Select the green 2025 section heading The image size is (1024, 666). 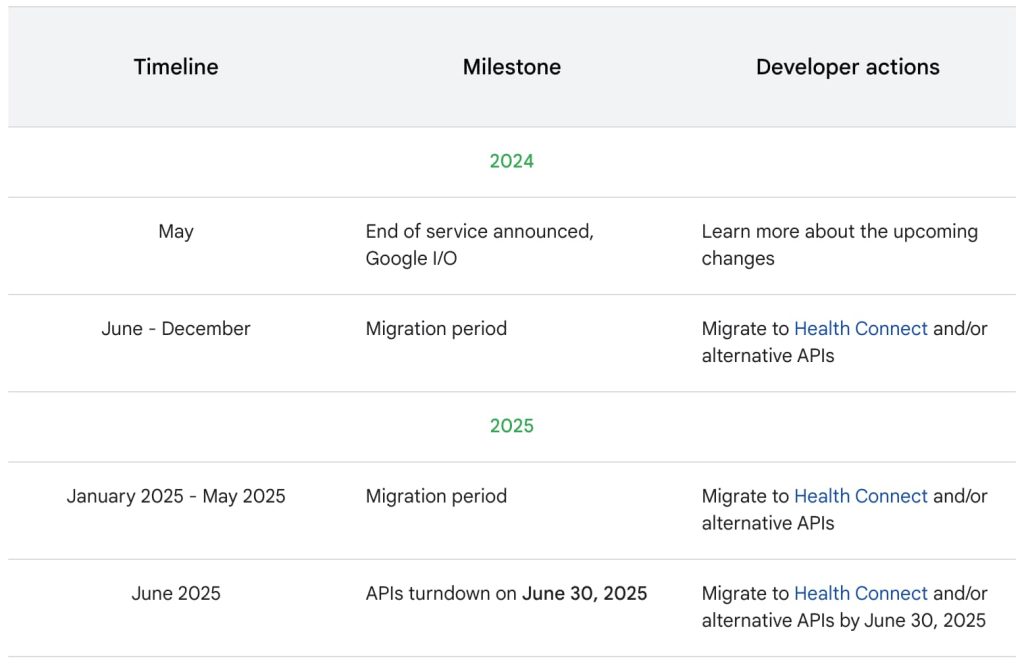point(511,426)
